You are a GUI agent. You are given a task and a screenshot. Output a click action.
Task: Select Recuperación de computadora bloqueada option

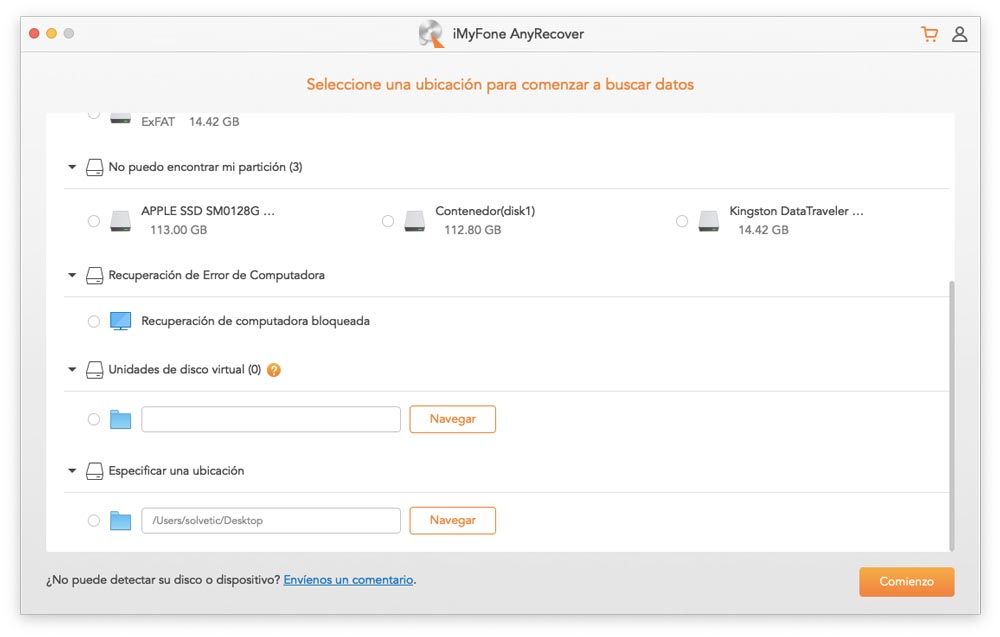[x=94, y=321]
